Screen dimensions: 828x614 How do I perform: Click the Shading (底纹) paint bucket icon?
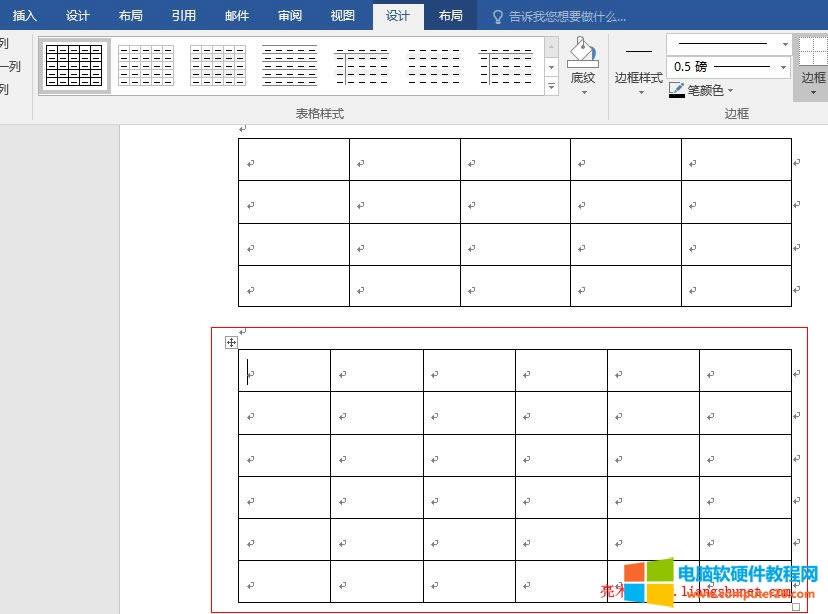tap(582, 52)
